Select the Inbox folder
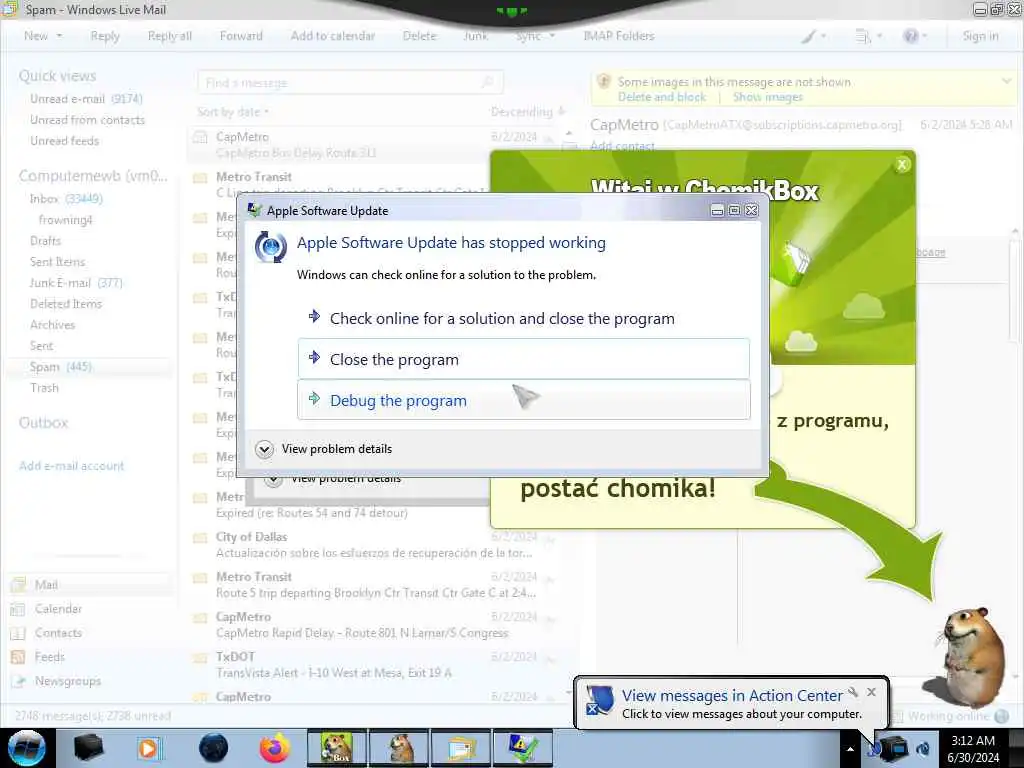The height and width of the screenshot is (768, 1024). 65,199
